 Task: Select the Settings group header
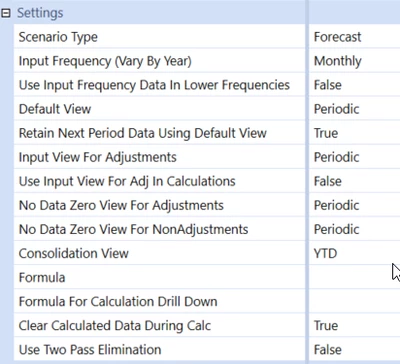(40, 13)
